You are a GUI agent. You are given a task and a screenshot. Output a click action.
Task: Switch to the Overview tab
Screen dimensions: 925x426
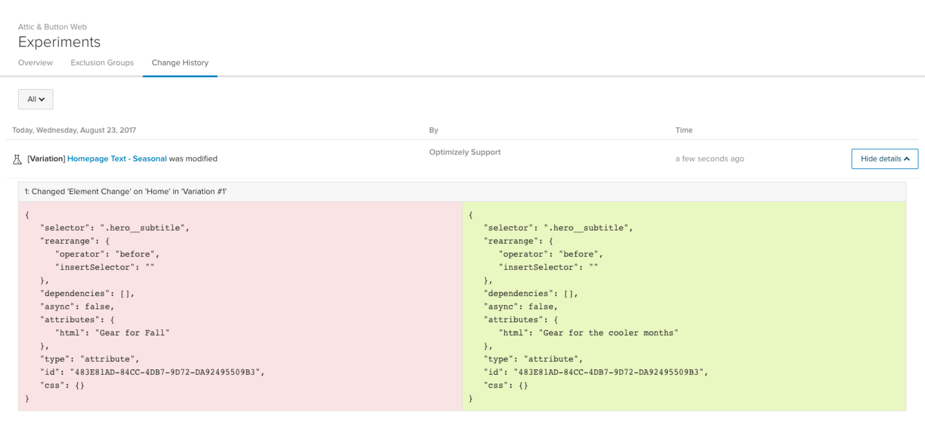pos(35,63)
